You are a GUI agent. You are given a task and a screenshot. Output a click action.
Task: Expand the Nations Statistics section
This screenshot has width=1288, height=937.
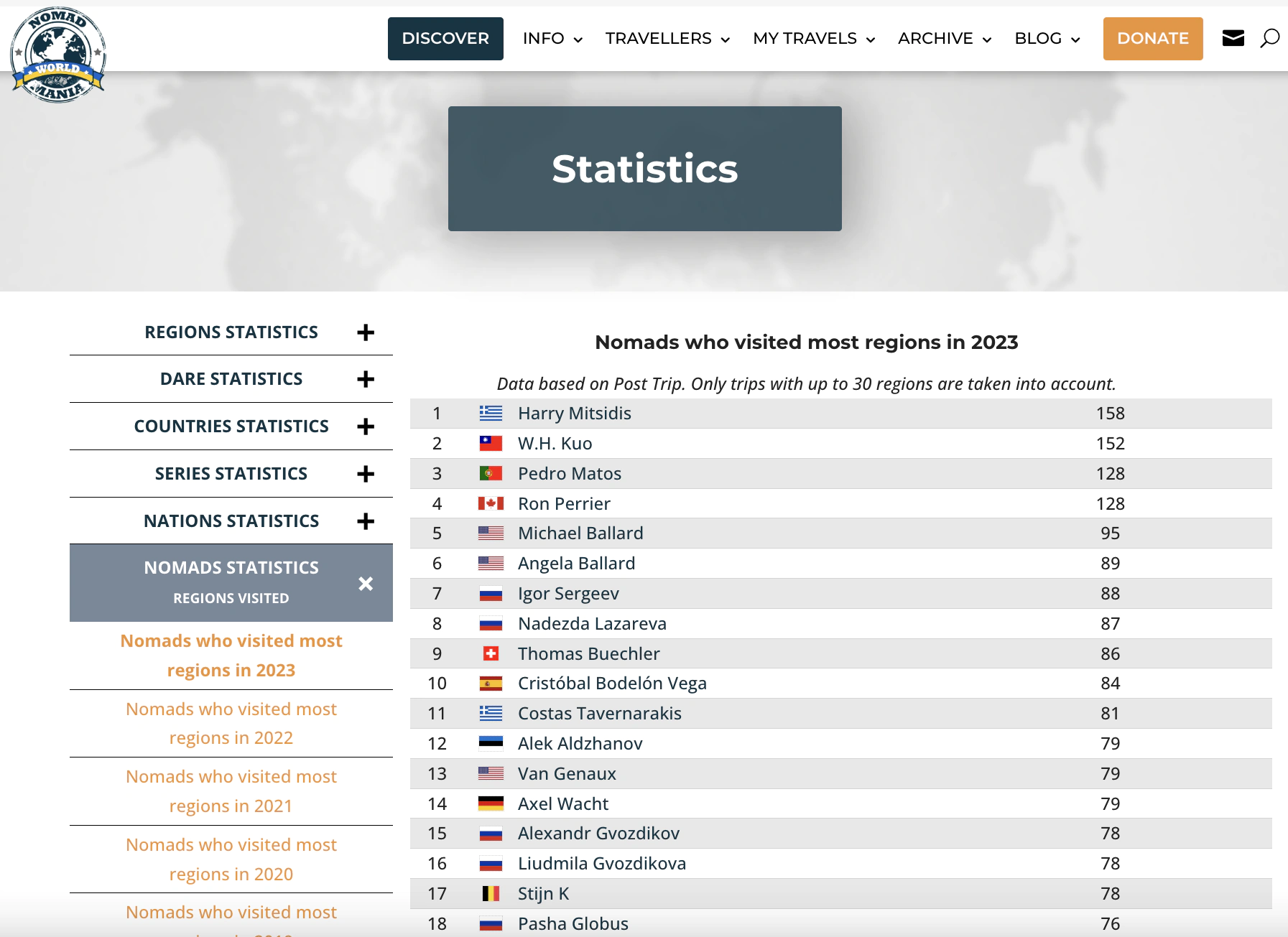click(366, 521)
